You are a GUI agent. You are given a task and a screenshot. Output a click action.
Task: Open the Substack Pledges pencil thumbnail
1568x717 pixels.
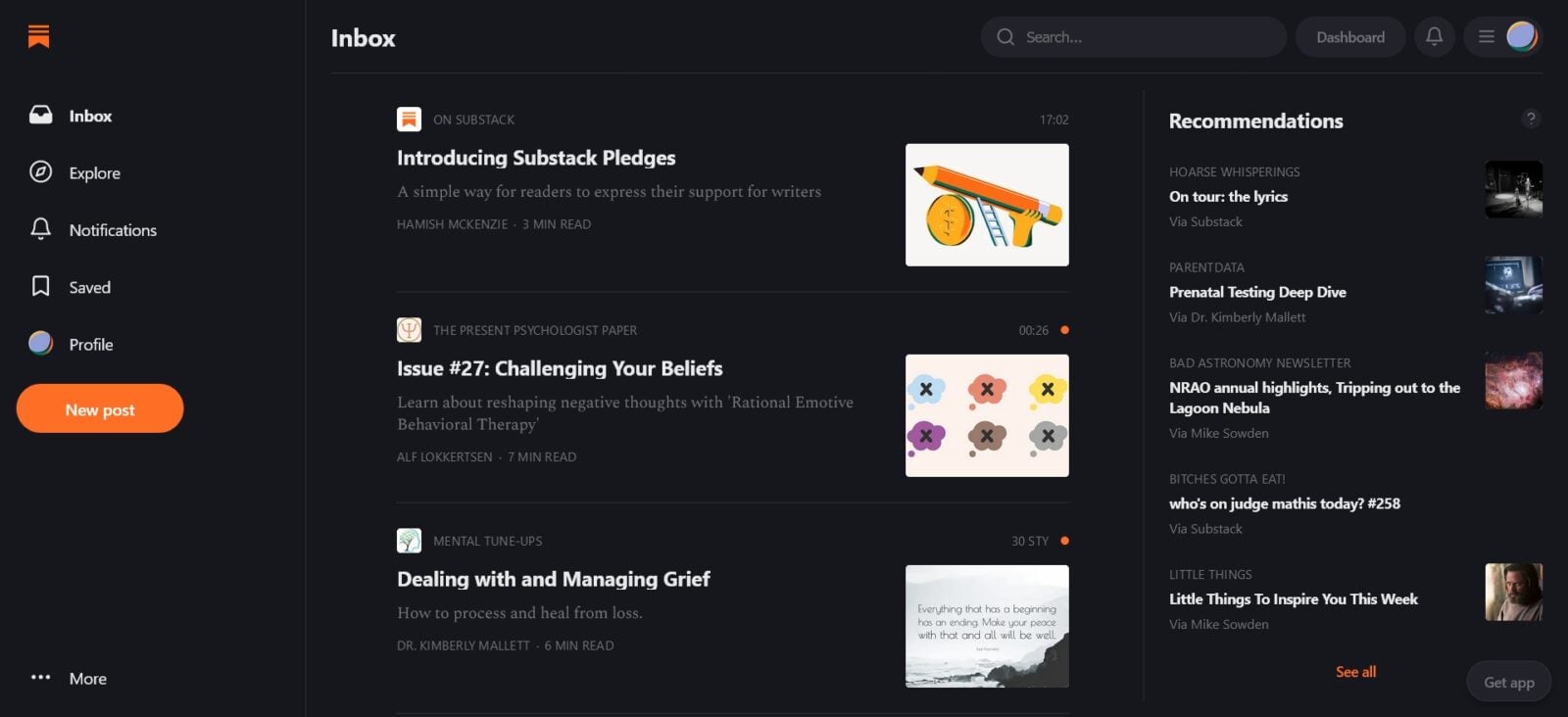[x=987, y=205]
